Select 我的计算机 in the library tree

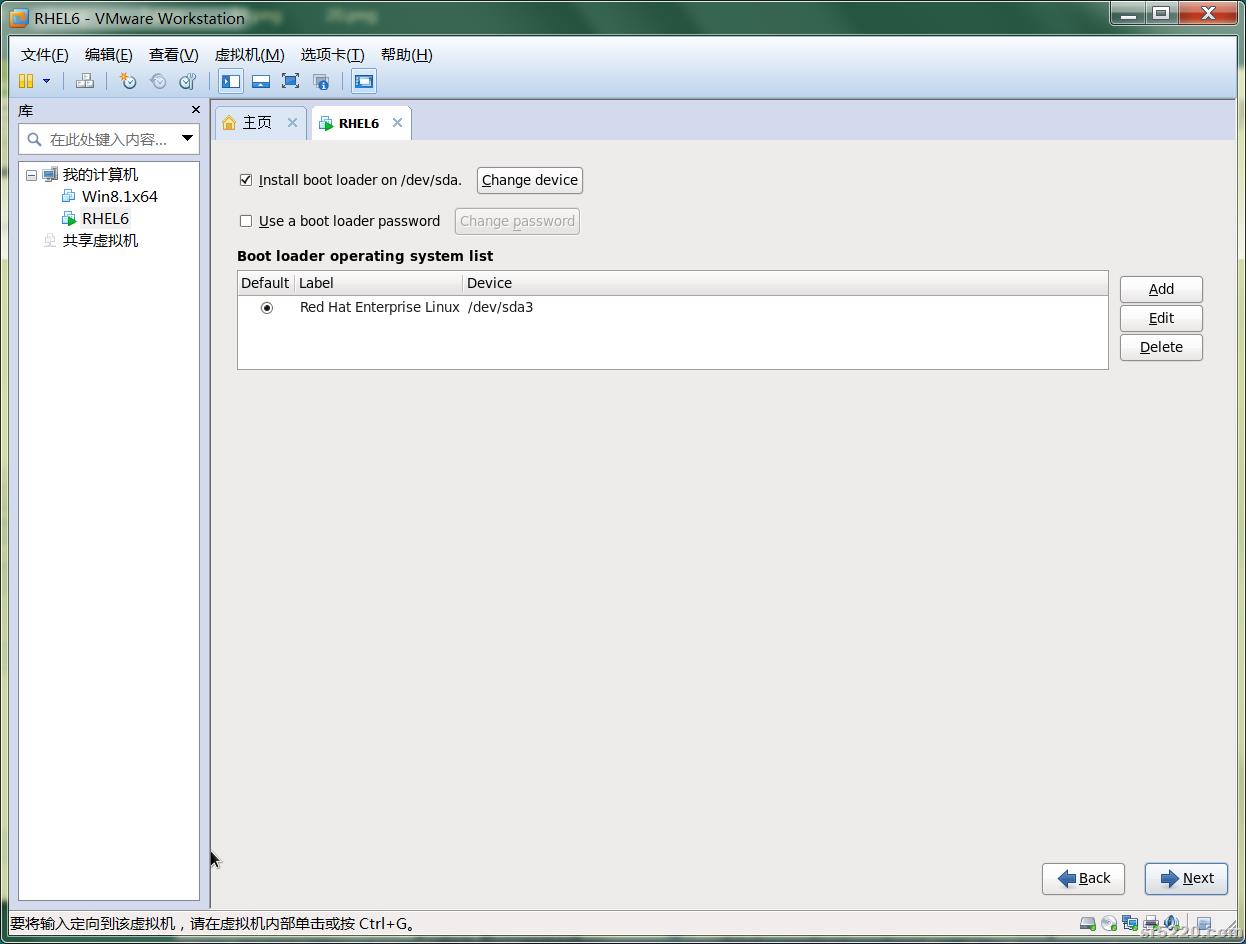100,175
